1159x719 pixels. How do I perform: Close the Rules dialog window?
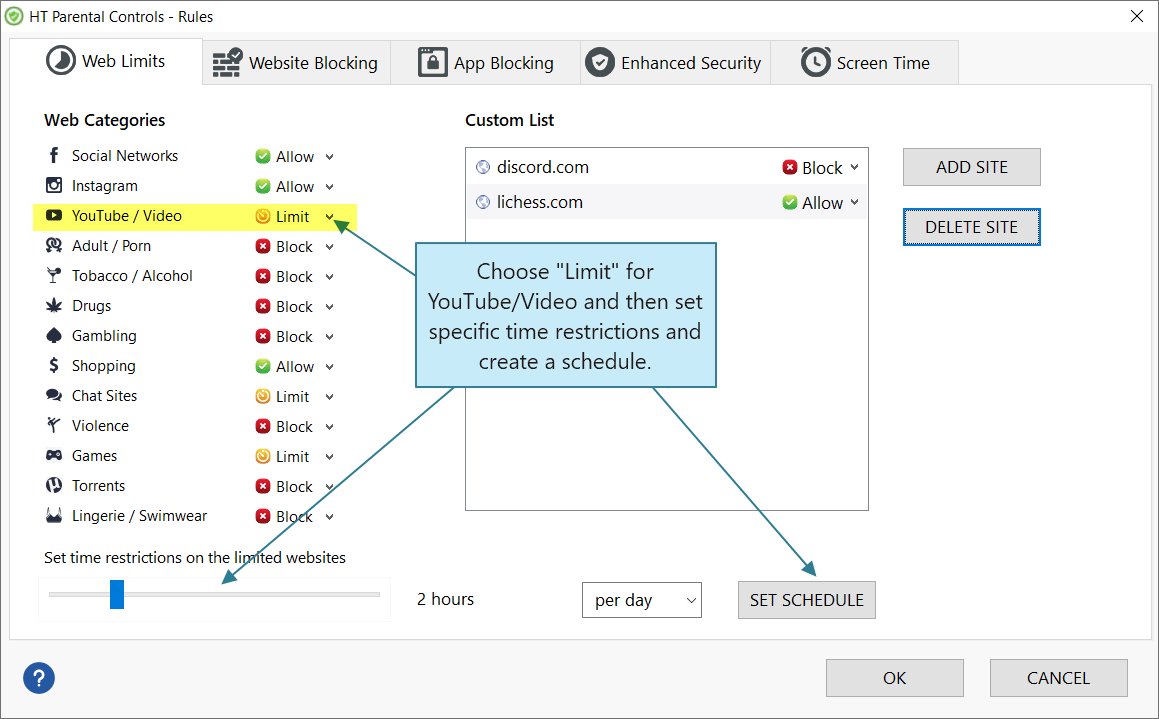click(x=1137, y=16)
